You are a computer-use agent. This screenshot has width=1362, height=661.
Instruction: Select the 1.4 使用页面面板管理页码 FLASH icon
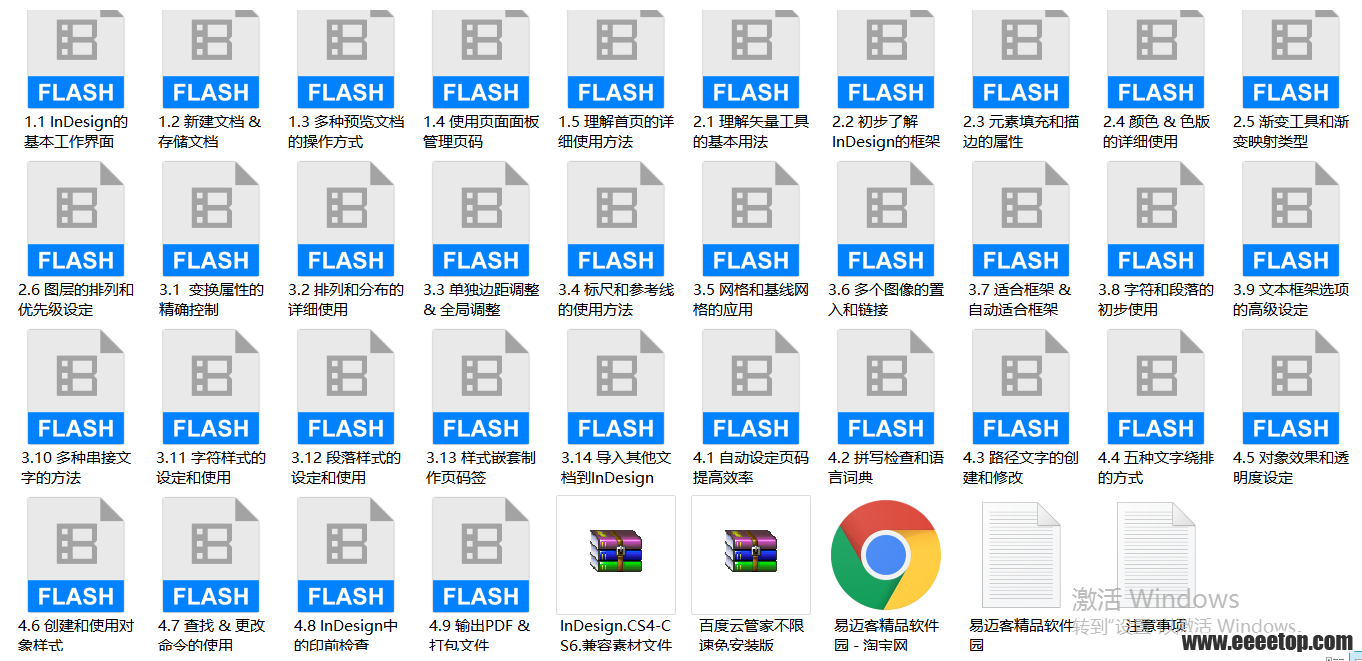(481, 58)
